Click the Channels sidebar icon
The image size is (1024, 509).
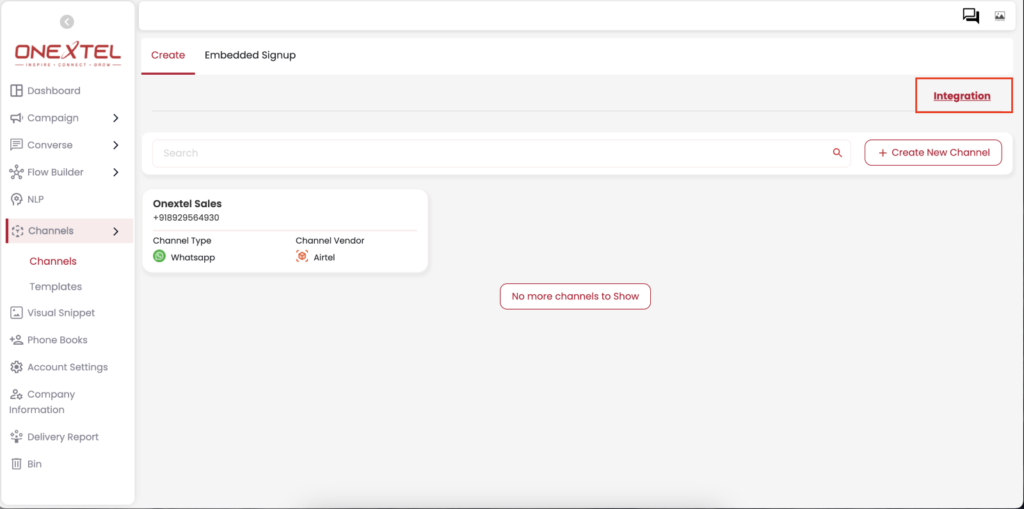(18, 231)
